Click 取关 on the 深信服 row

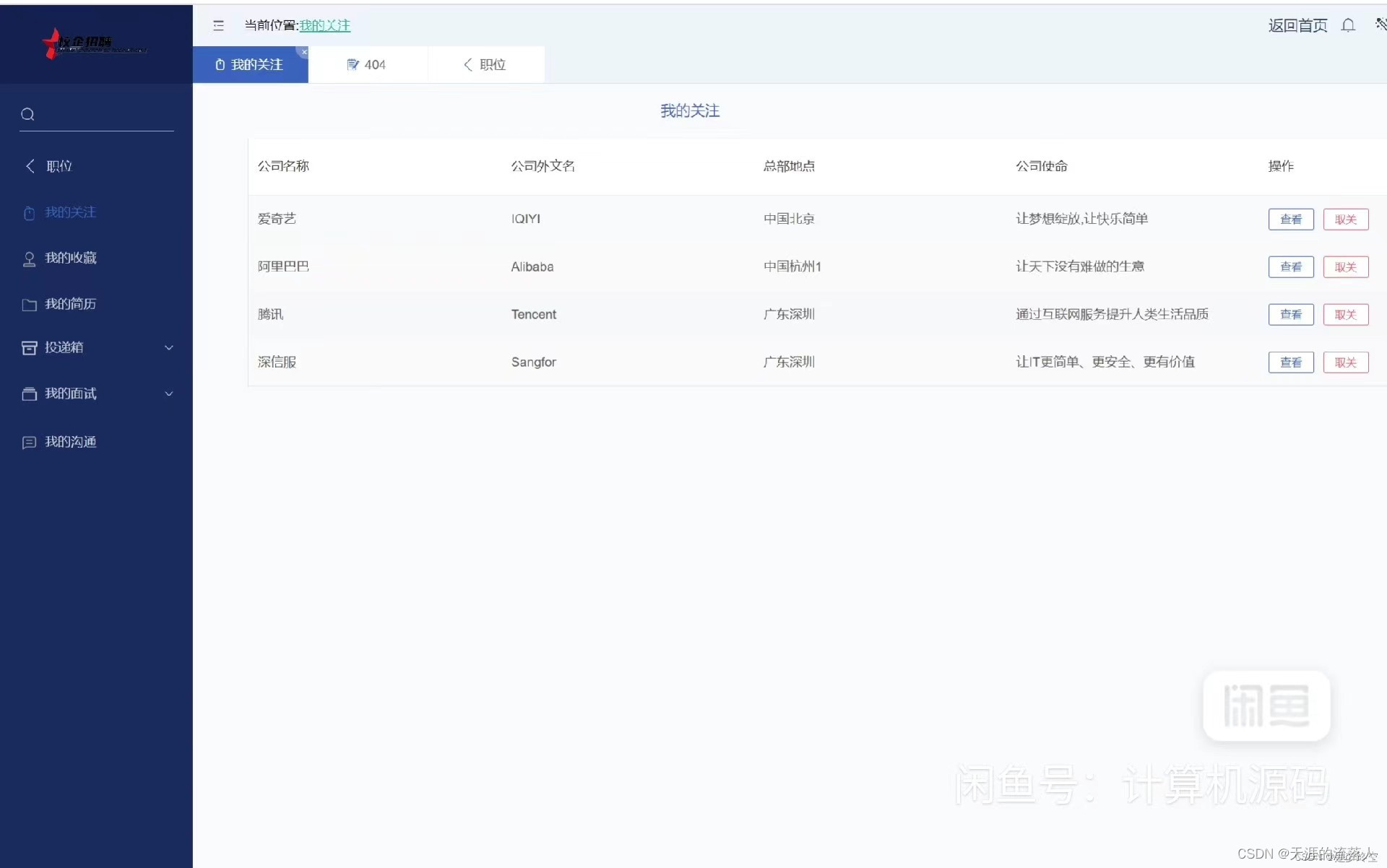1344,362
